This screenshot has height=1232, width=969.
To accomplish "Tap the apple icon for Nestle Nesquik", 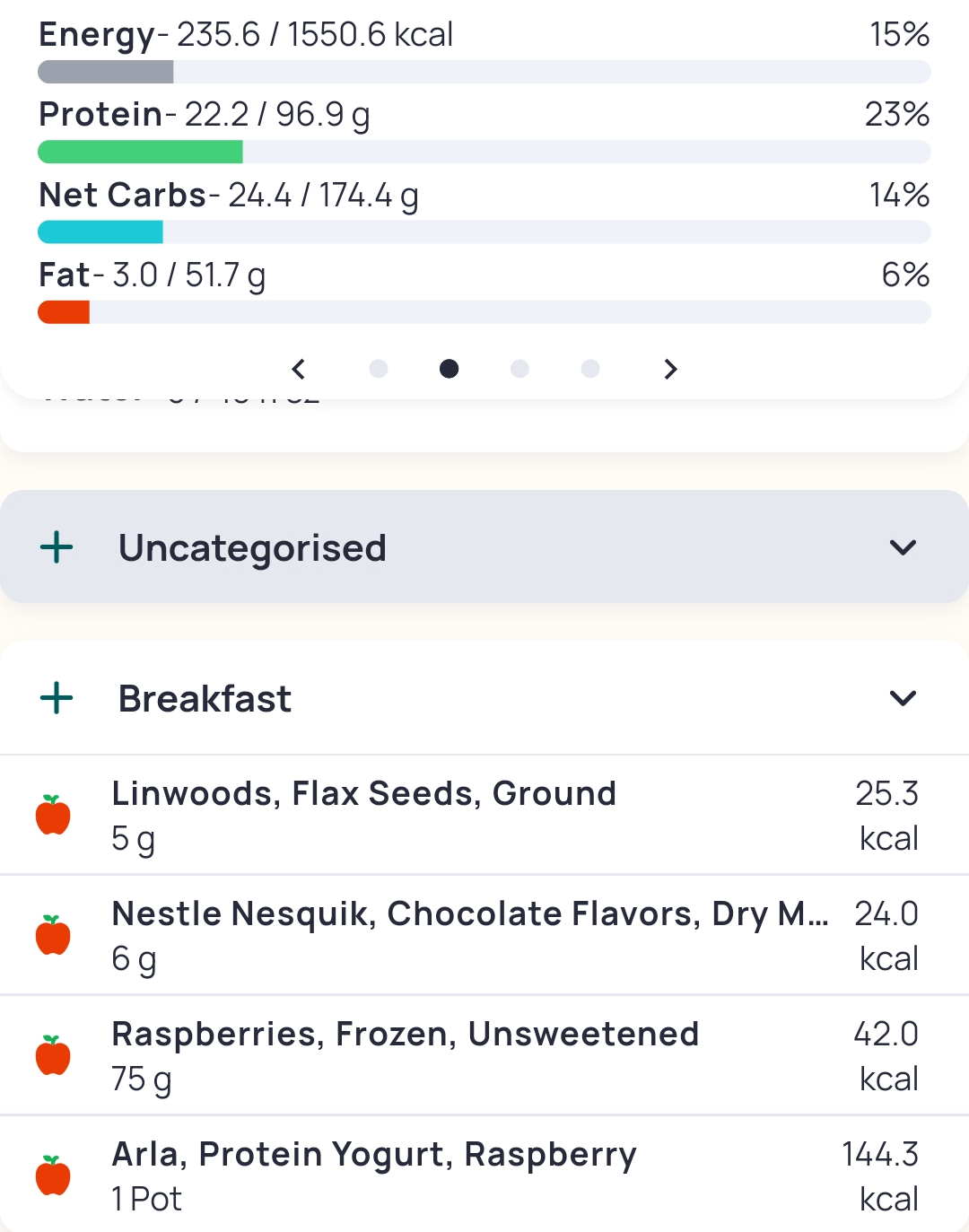I will pos(53,935).
